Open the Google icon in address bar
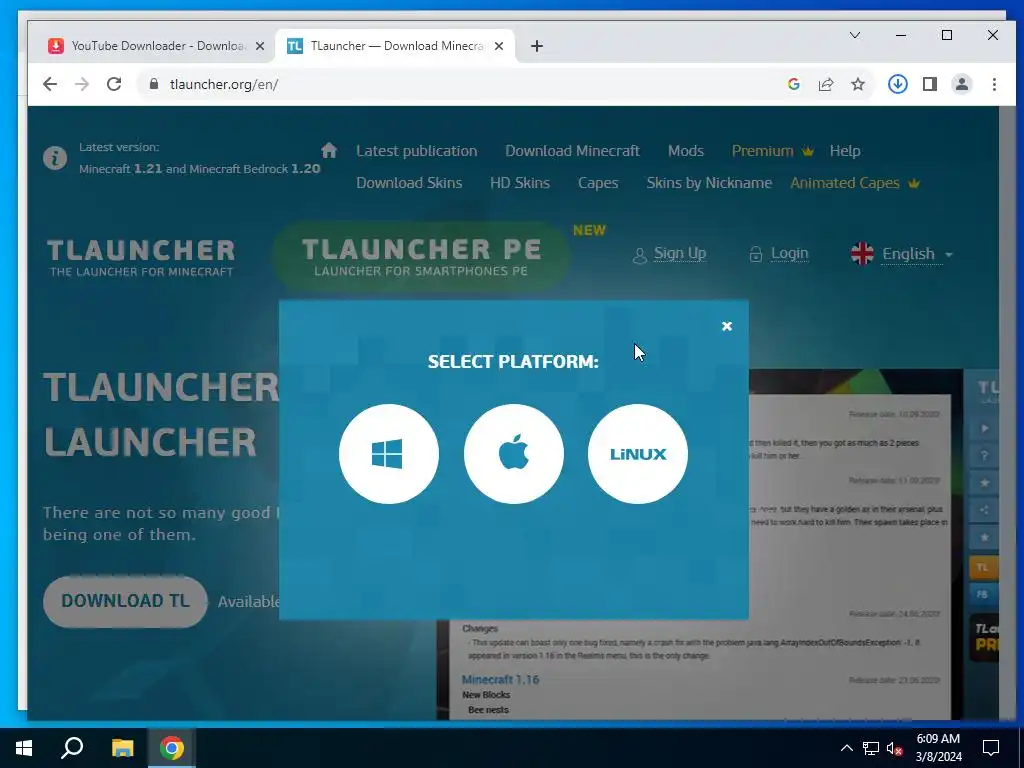Image resolution: width=1024 pixels, height=768 pixels. [793, 84]
